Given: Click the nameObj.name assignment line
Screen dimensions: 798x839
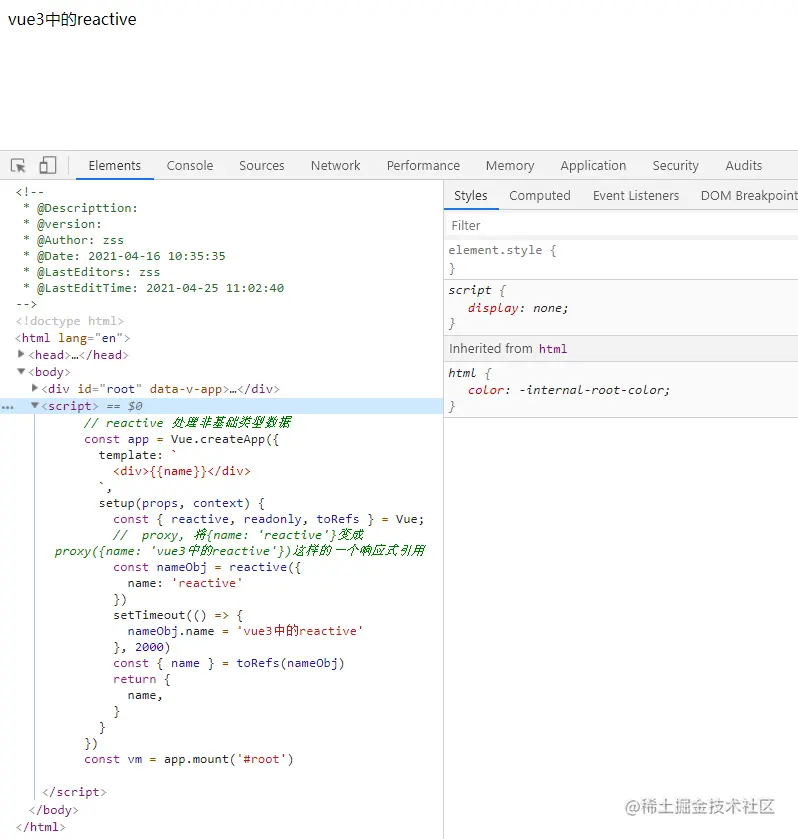Looking at the screenshot, I should pyautogui.click(x=245, y=631).
